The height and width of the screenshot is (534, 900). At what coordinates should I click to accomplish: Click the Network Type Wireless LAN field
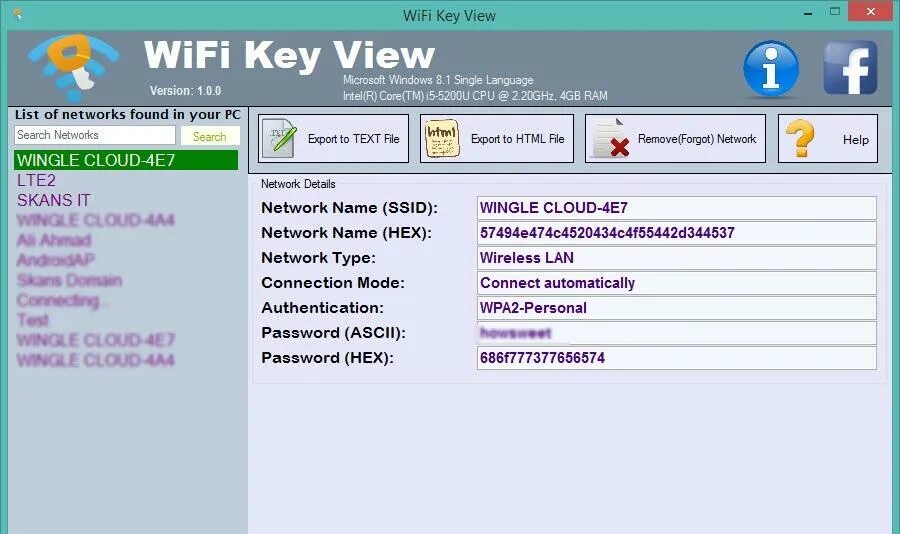pyautogui.click(x=677, y=258)
